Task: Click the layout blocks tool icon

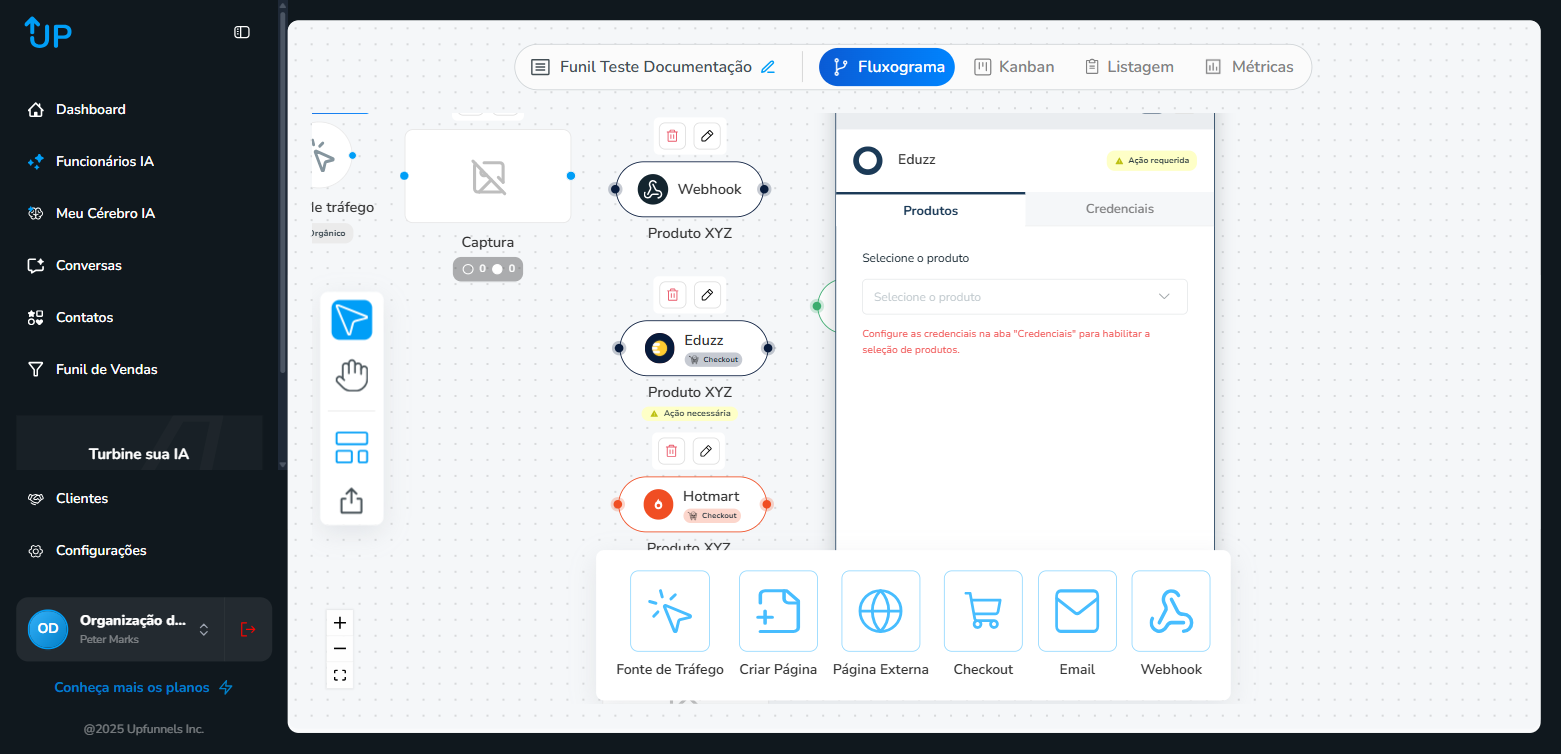Action: pos(351,447)
